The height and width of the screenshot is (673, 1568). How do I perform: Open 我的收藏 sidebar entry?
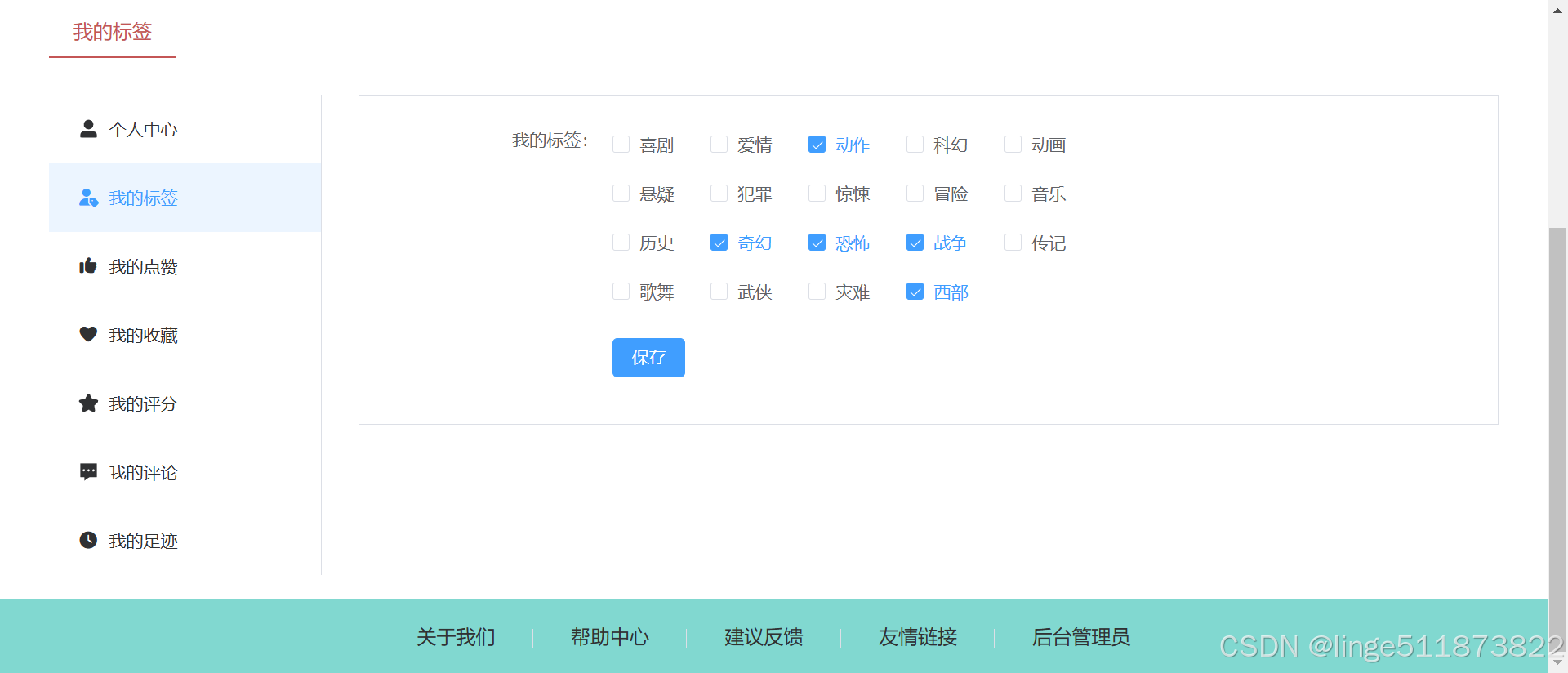185,335
